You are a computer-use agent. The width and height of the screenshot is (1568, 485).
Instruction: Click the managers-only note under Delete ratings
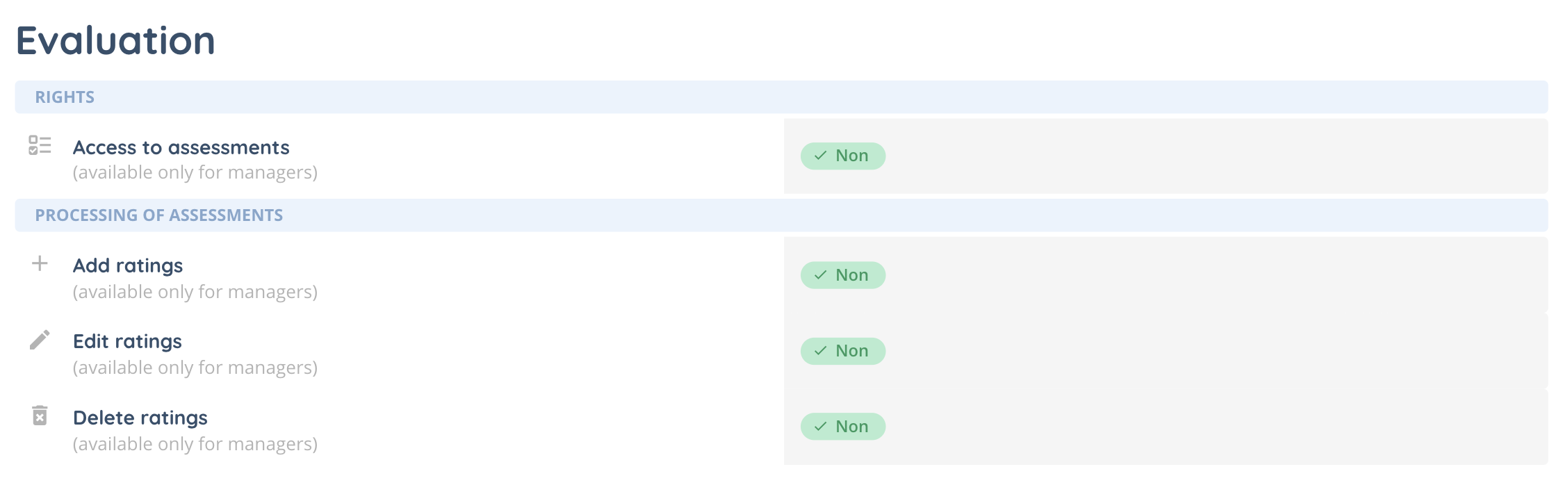(x=195, y=444)
